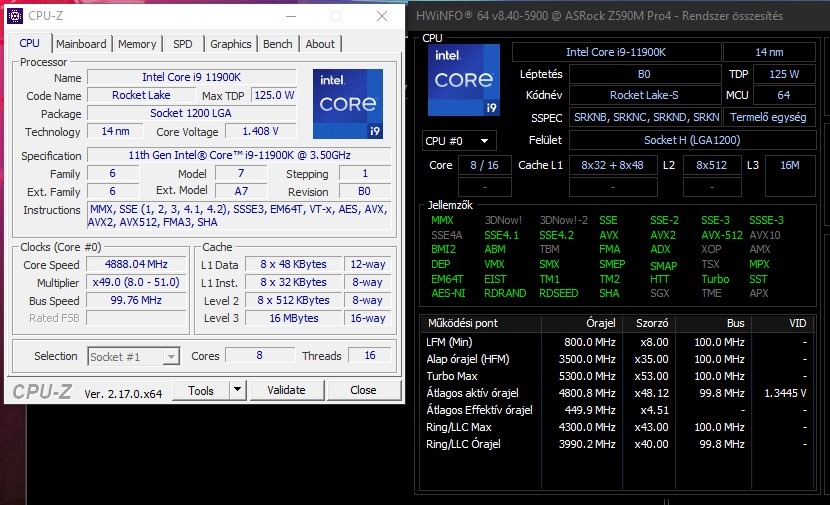The width and height of the screenshot is (830, 505).
Task: Switch to the Graphics tab
Action: pos(230,44)
